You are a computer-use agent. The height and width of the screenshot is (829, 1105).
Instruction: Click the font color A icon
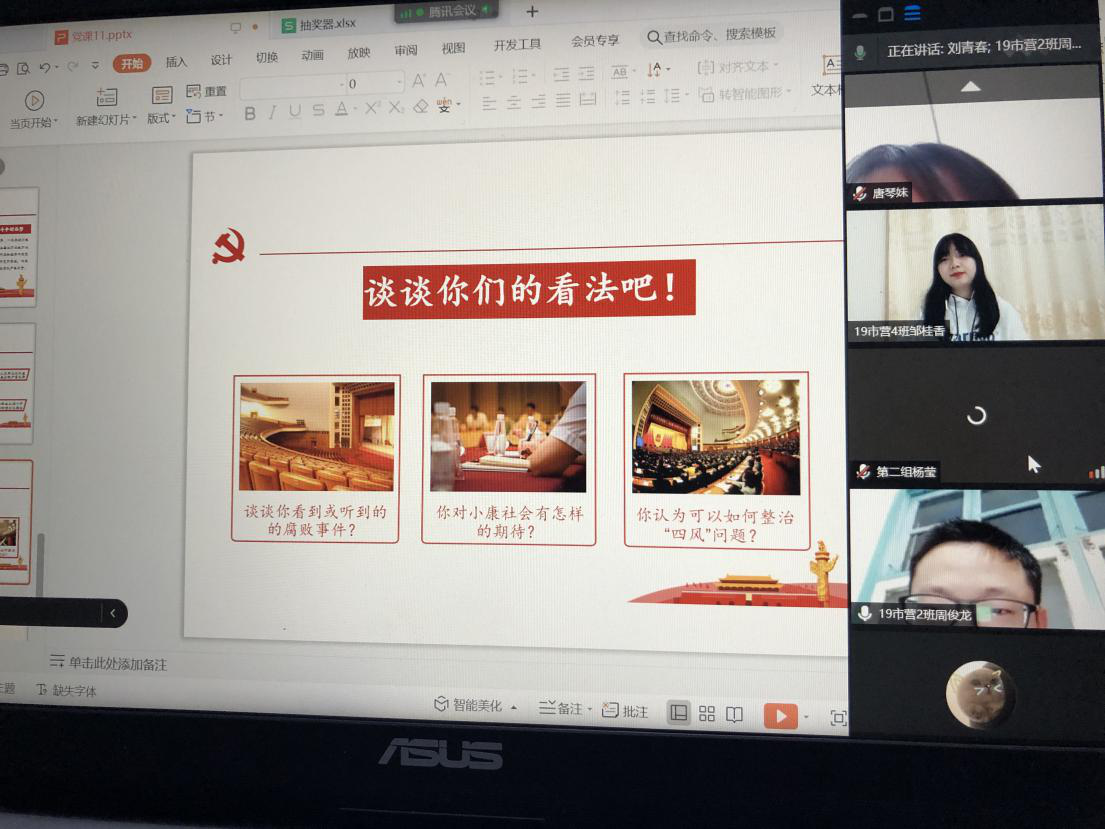342,109
